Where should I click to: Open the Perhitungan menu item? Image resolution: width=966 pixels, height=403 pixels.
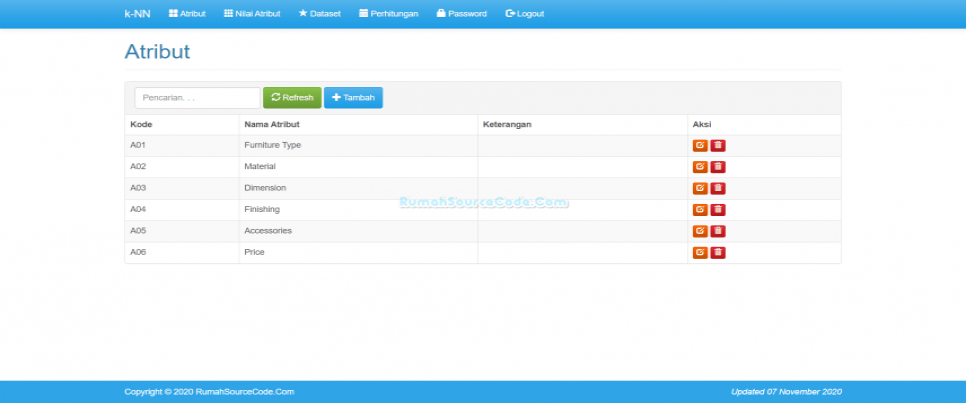(x=388, y=14)
